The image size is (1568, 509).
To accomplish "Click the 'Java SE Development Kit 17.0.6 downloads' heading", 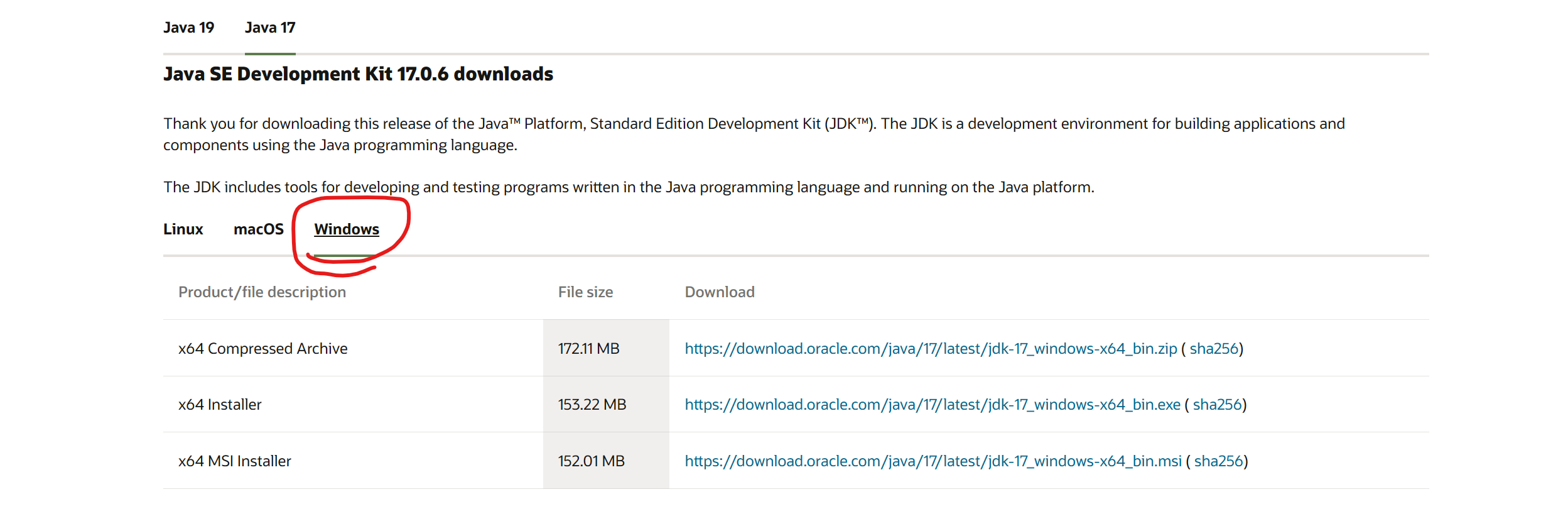I will (x=358, y=74).
